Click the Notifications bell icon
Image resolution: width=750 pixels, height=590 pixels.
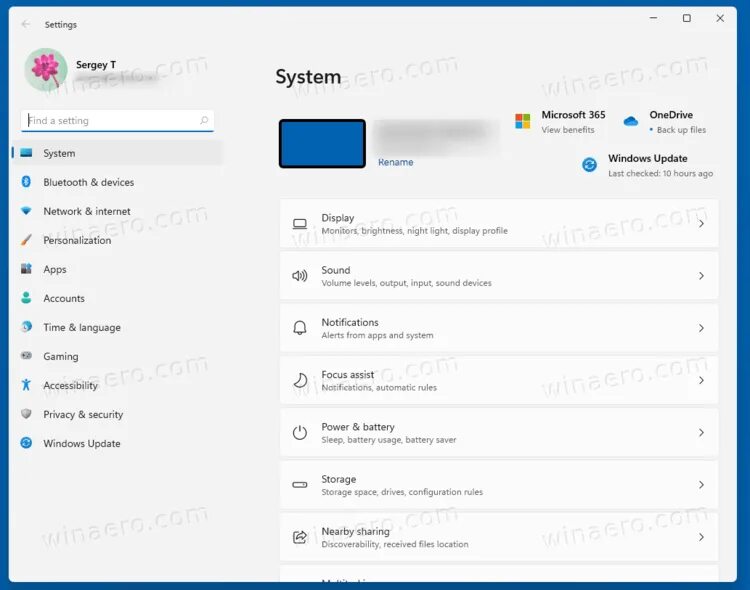point(300,328)
